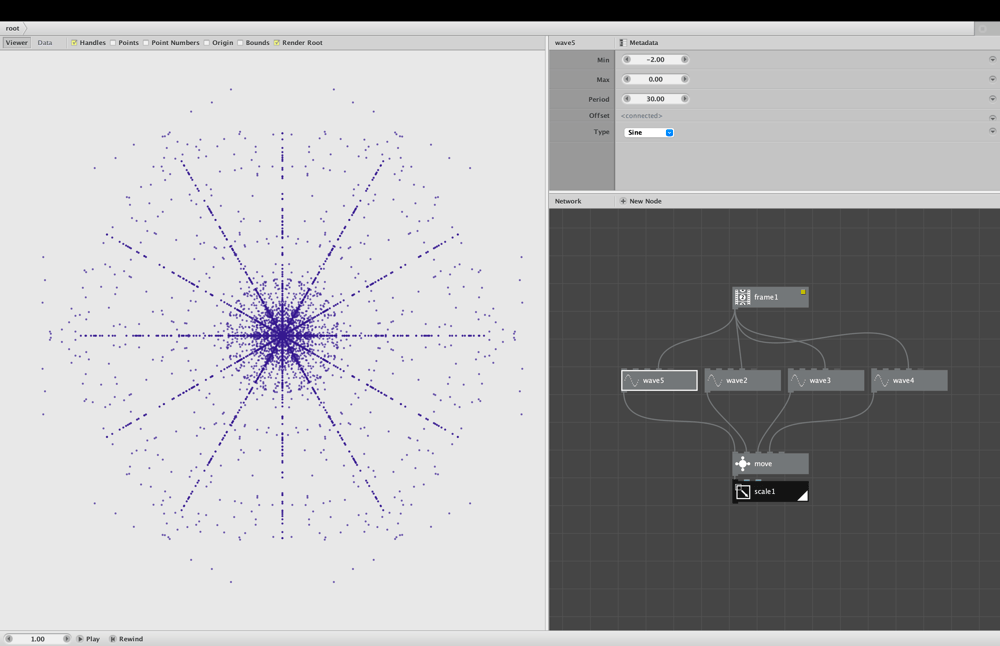The height and width of the screenshot is (646, 1000).
Task: Click the Rewind icon
Action: pyautogui.click(x=113, y=638)
